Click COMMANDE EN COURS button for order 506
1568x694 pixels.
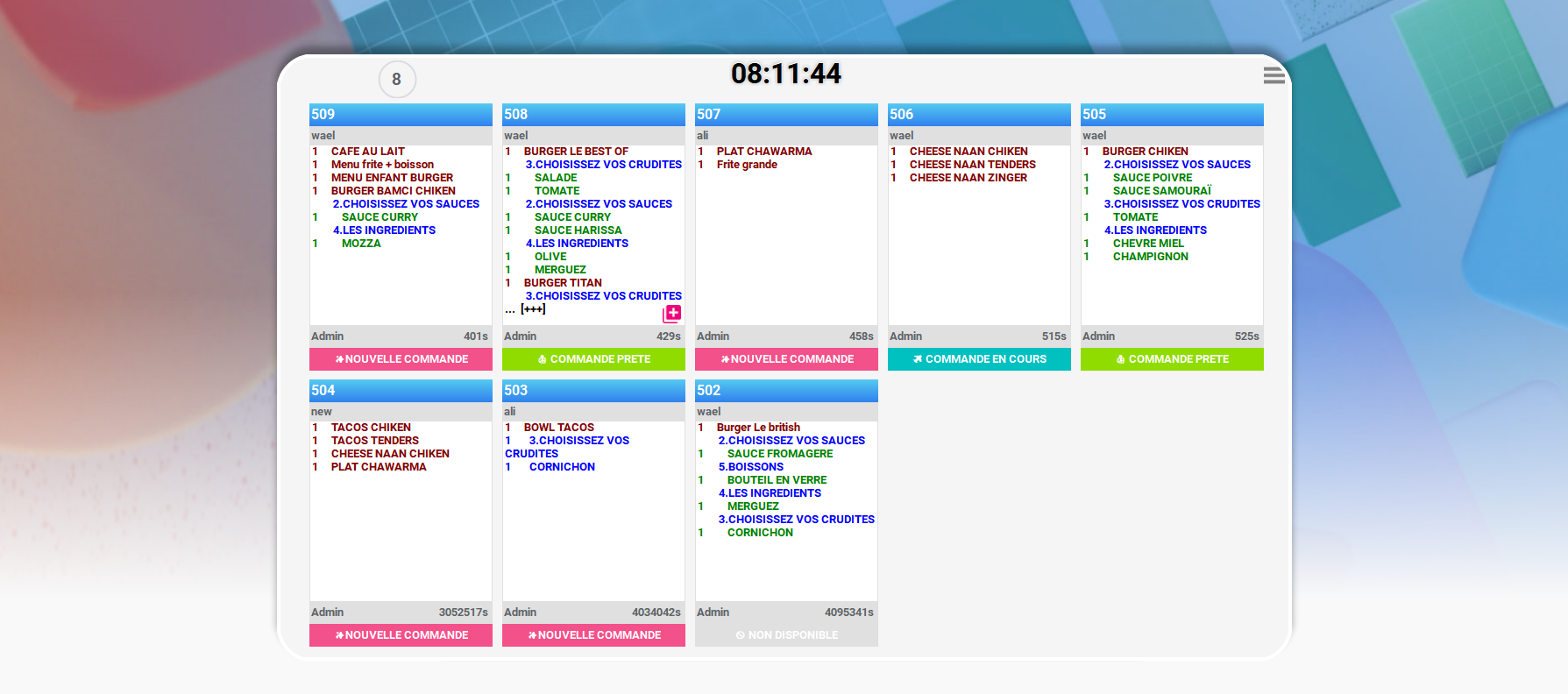pyautogui.click(x=979, y=359)
